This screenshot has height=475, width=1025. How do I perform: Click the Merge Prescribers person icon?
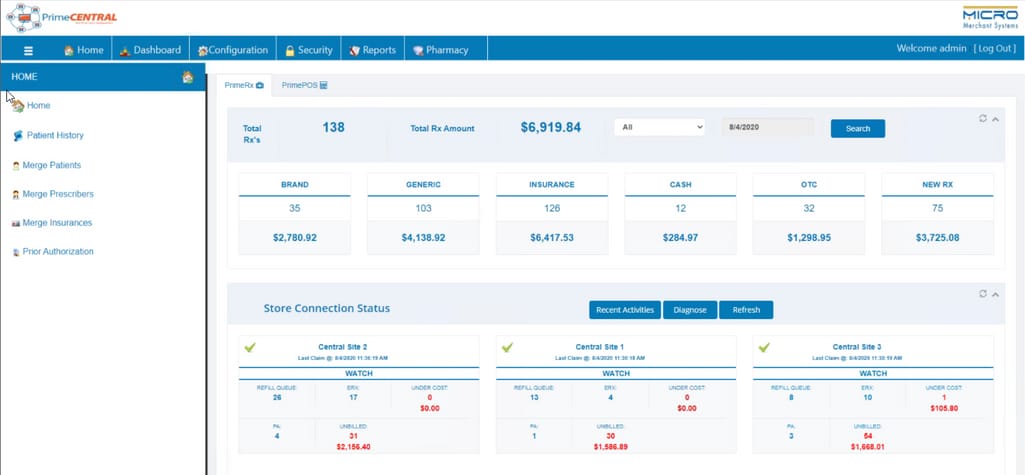[16, 195]
